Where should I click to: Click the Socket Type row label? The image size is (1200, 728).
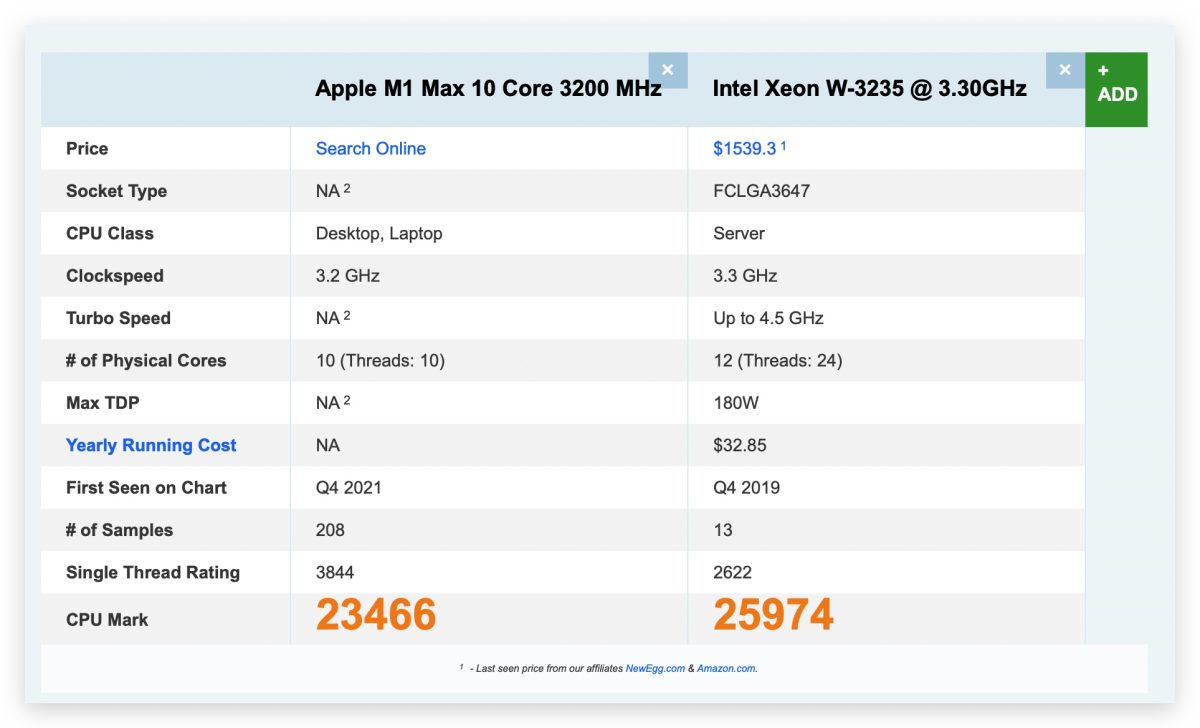pos(116,190)
